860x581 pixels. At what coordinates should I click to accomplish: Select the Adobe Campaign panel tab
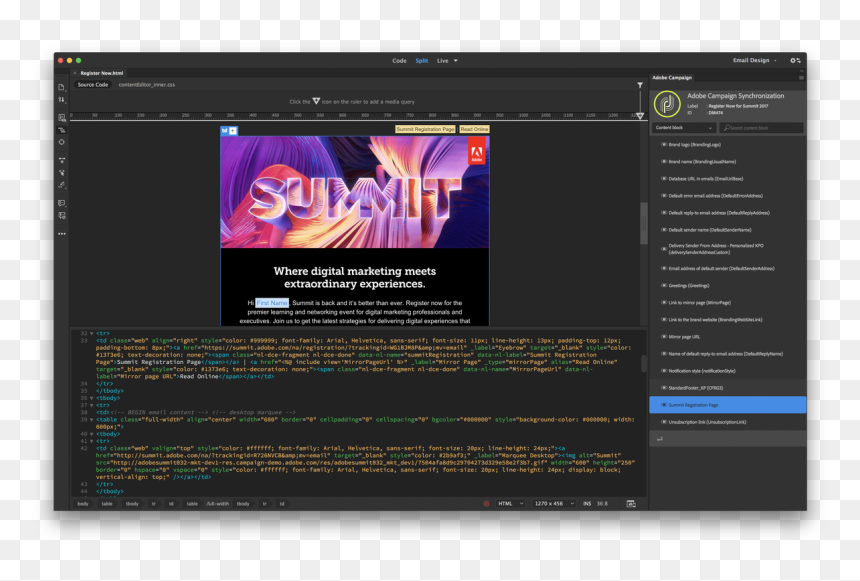672,78
